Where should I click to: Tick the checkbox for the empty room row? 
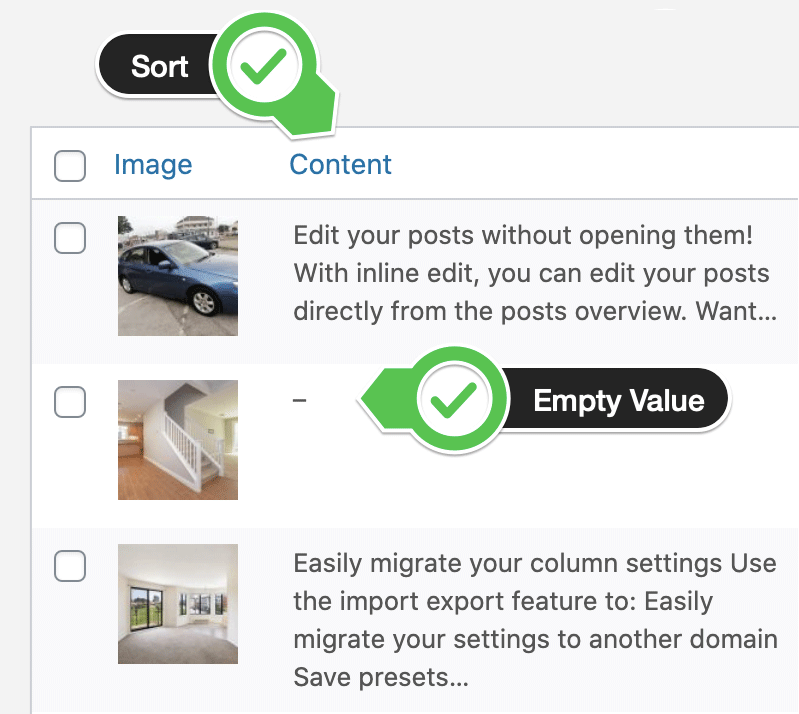pyautogui.click(x=70, y=566)
